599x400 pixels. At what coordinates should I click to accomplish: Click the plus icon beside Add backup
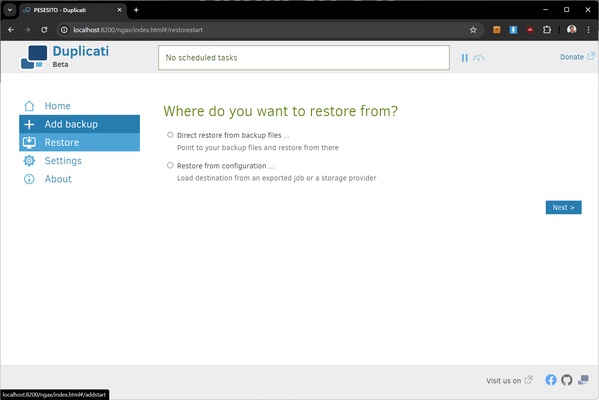[x=29, y=124]
